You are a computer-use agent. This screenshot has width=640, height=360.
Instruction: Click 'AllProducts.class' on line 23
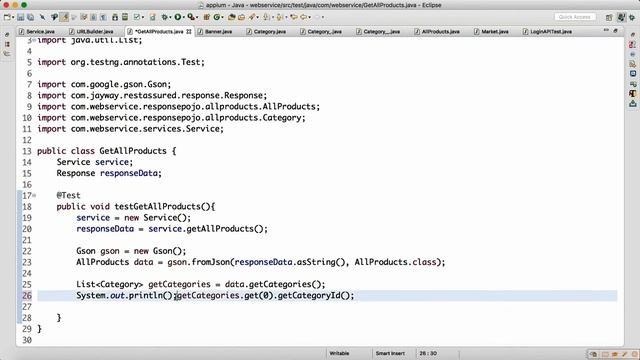click(395, 262)
